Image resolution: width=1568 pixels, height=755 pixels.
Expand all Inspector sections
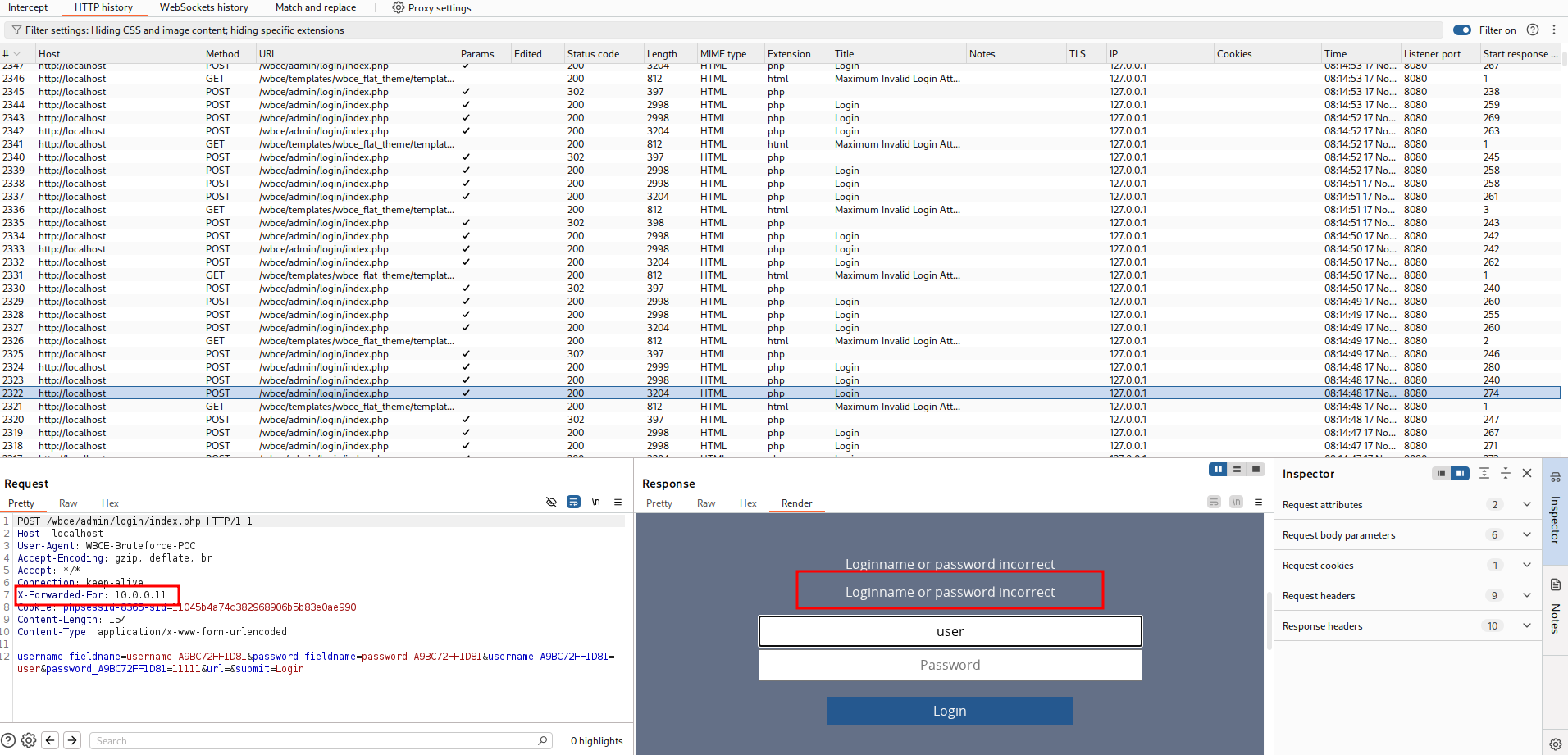[1484, 474]
